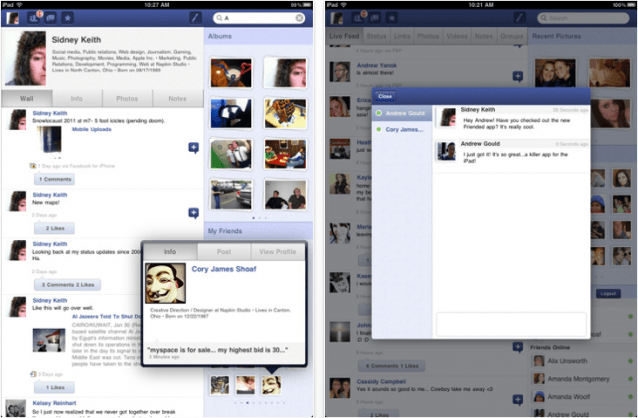Open the two women Recent Pictures thumbnail
This screenshot has height=418, width=638.
pyautogui.click(x=555, y=73)
